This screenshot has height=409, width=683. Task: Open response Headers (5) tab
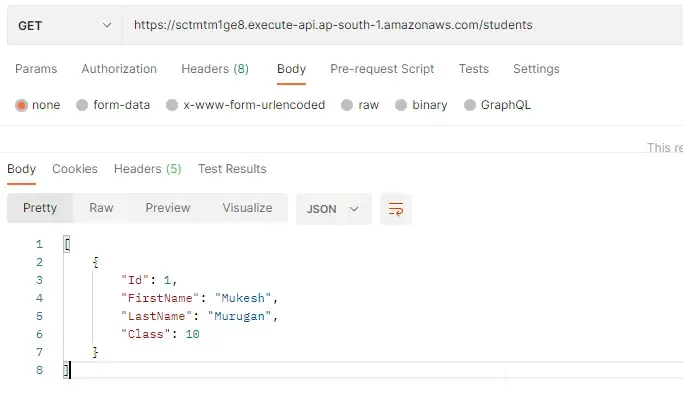click(148, 169)
